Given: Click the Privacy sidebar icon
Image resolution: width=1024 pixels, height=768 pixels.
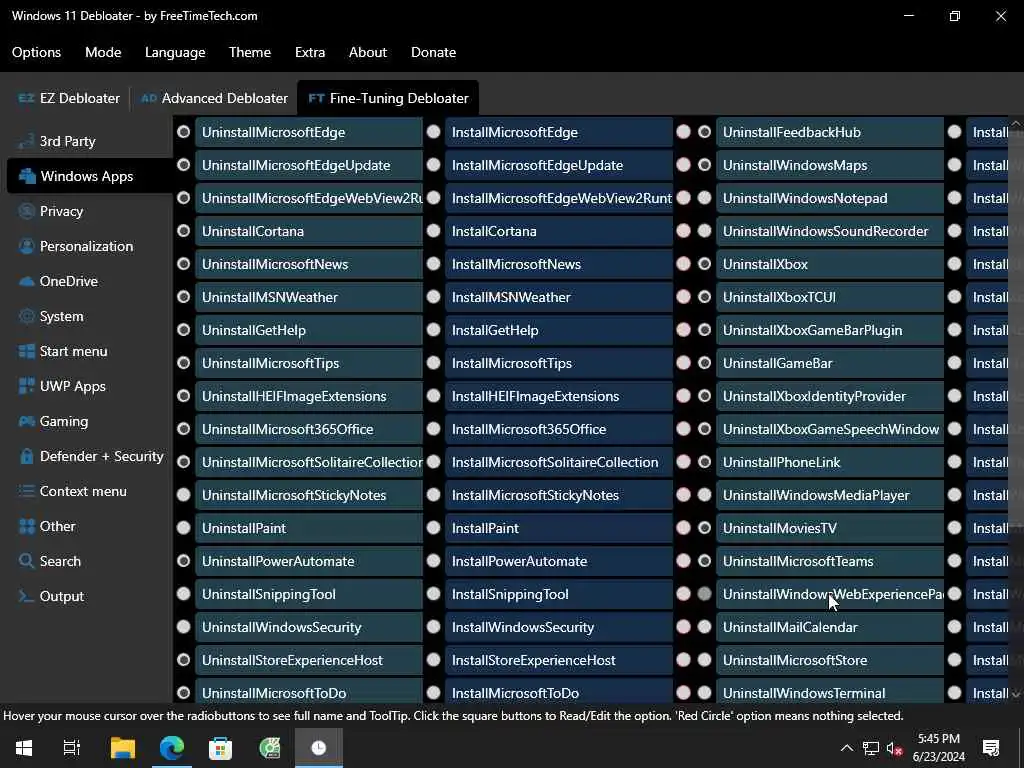Looking at the screenshot, I should 26,211.
